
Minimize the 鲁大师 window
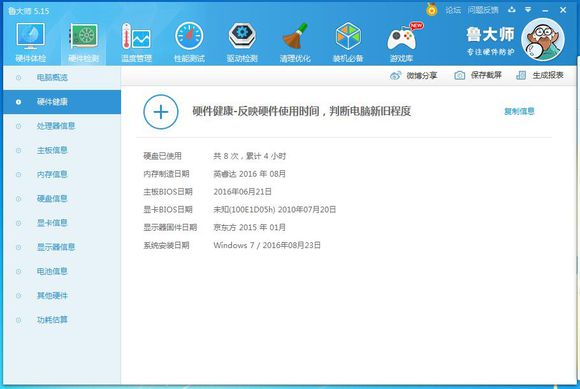tap(545, 10)
